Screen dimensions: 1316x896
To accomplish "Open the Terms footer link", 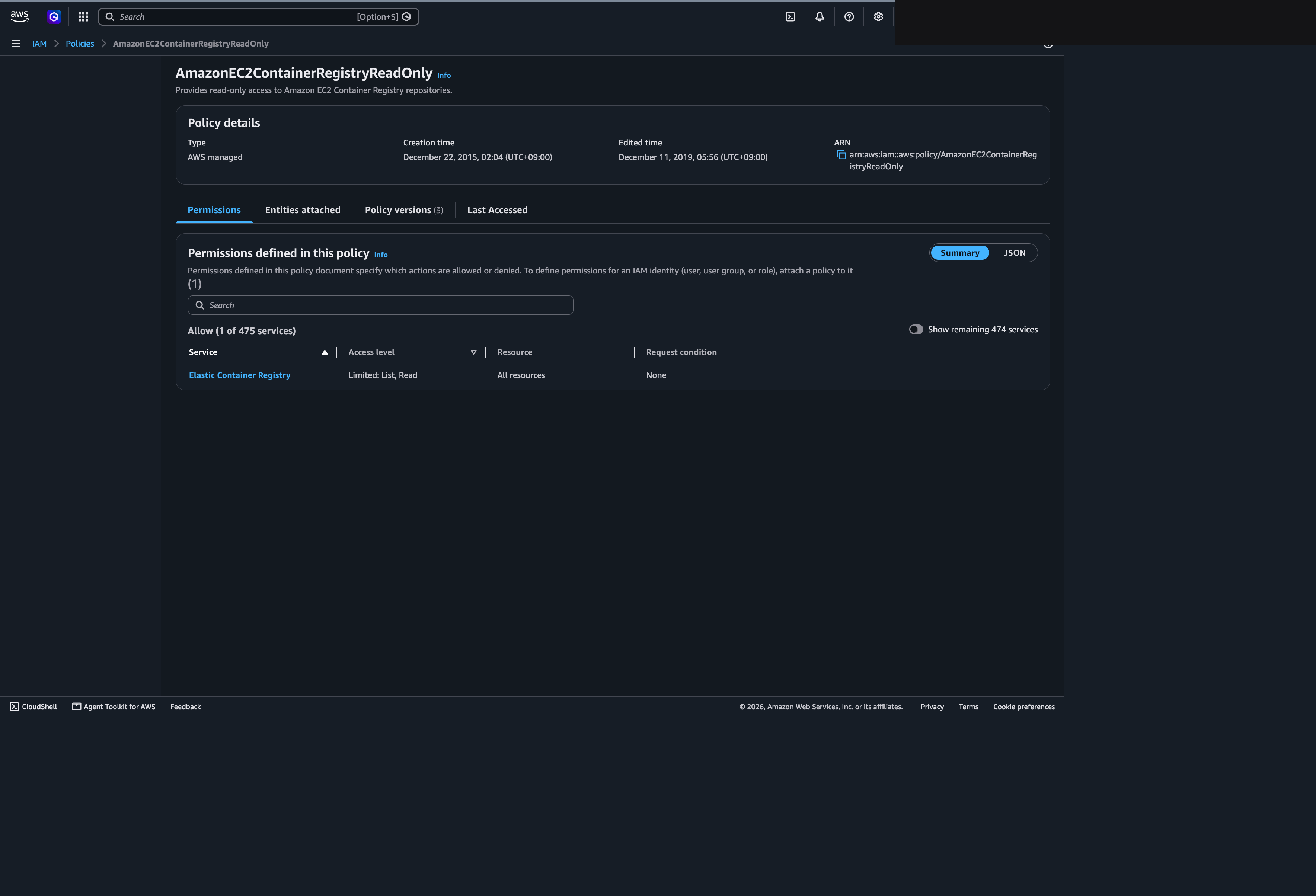I will pos(968,706).
